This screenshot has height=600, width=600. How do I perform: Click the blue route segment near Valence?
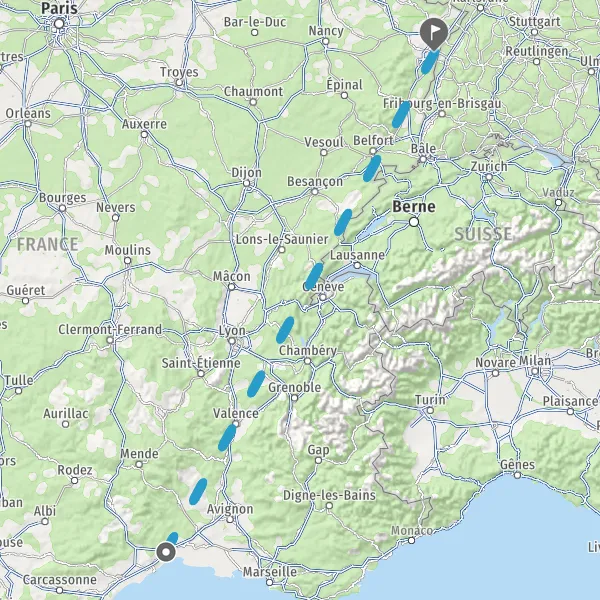(x=227, y=437)
